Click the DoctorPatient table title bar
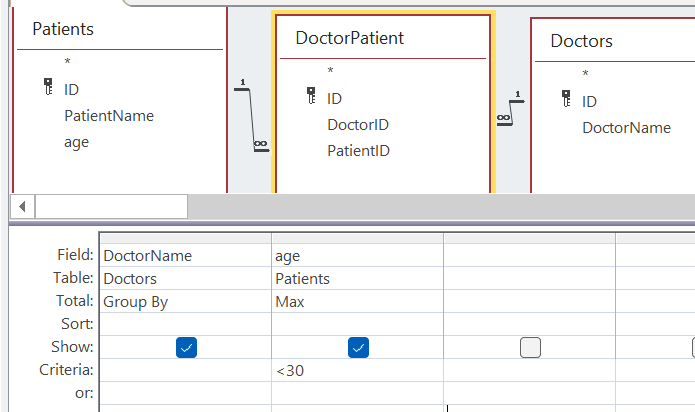Viewport: 695px width, 412px height. click(x=383, y=38)
